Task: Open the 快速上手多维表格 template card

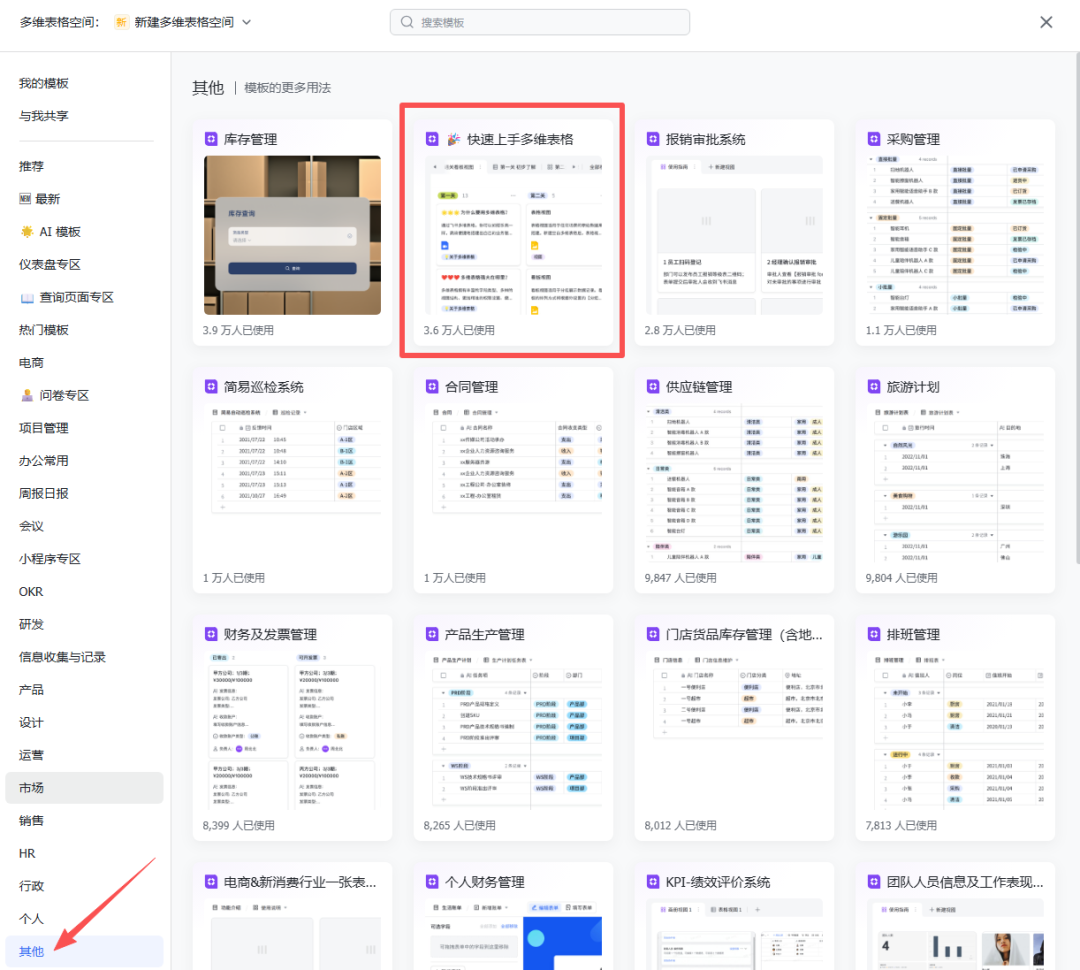Action: (x=512, y=235)
